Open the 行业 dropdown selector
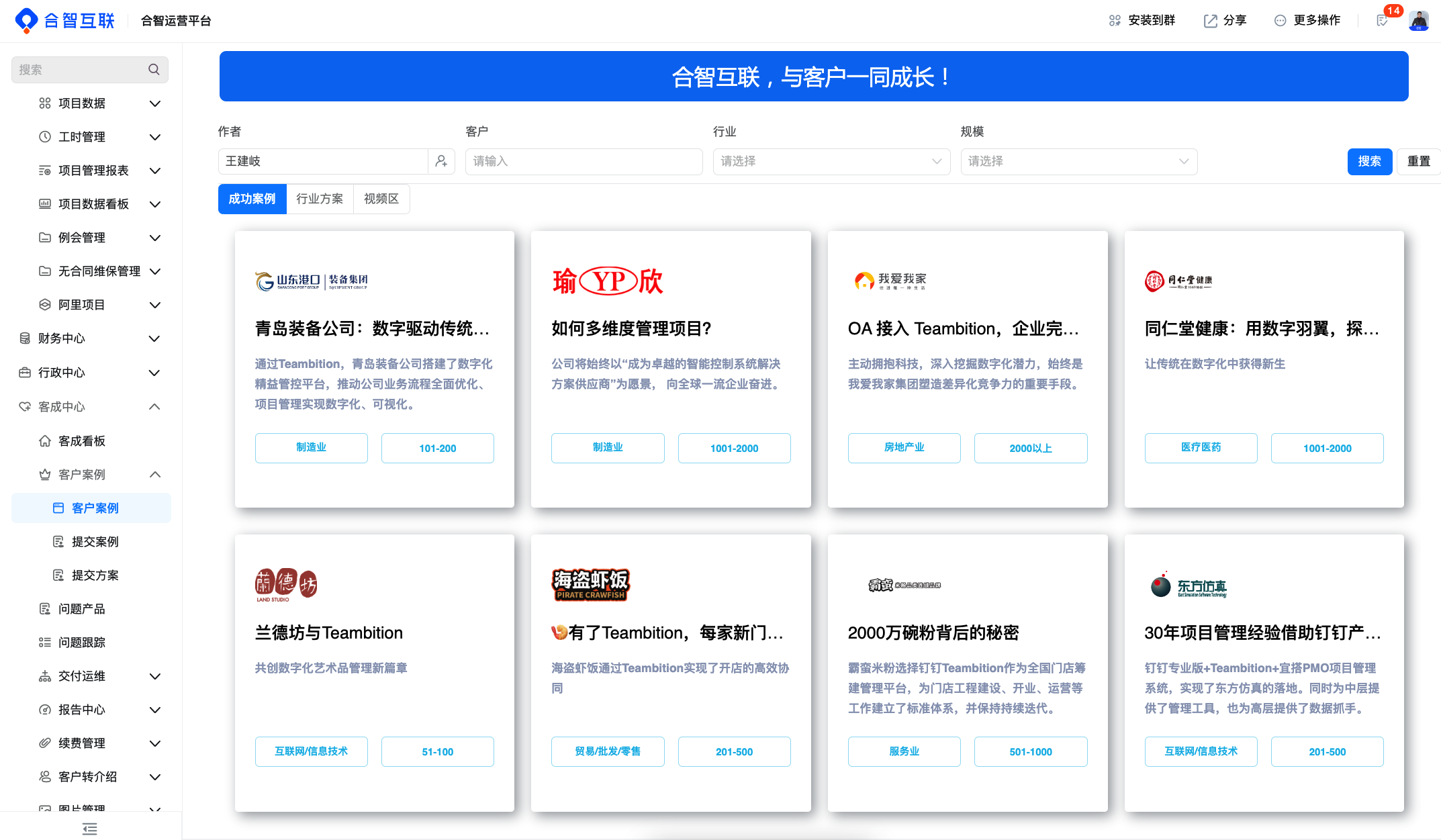The height and width of the screenshot is (840, 1441). (x=831, y=161)
